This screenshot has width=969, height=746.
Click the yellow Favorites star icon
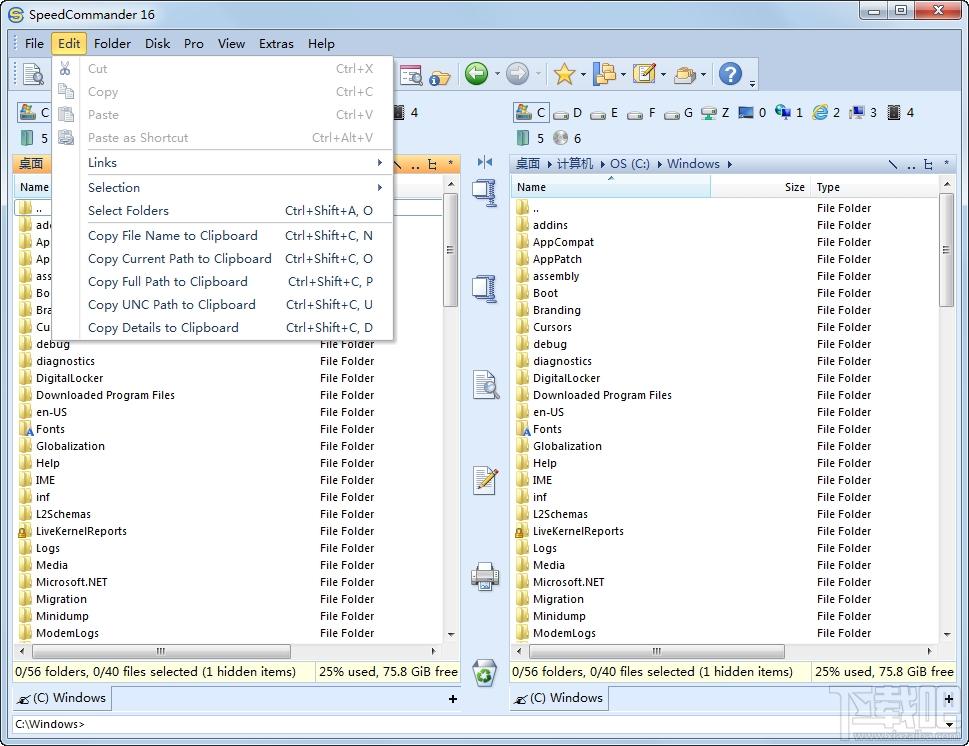564,74
